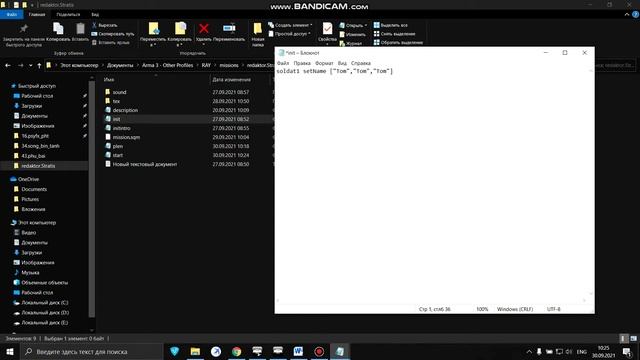This screenshot has height=360, width=640.
Task: Open OneDrive in navigation pane
Action: coord(28,179)
